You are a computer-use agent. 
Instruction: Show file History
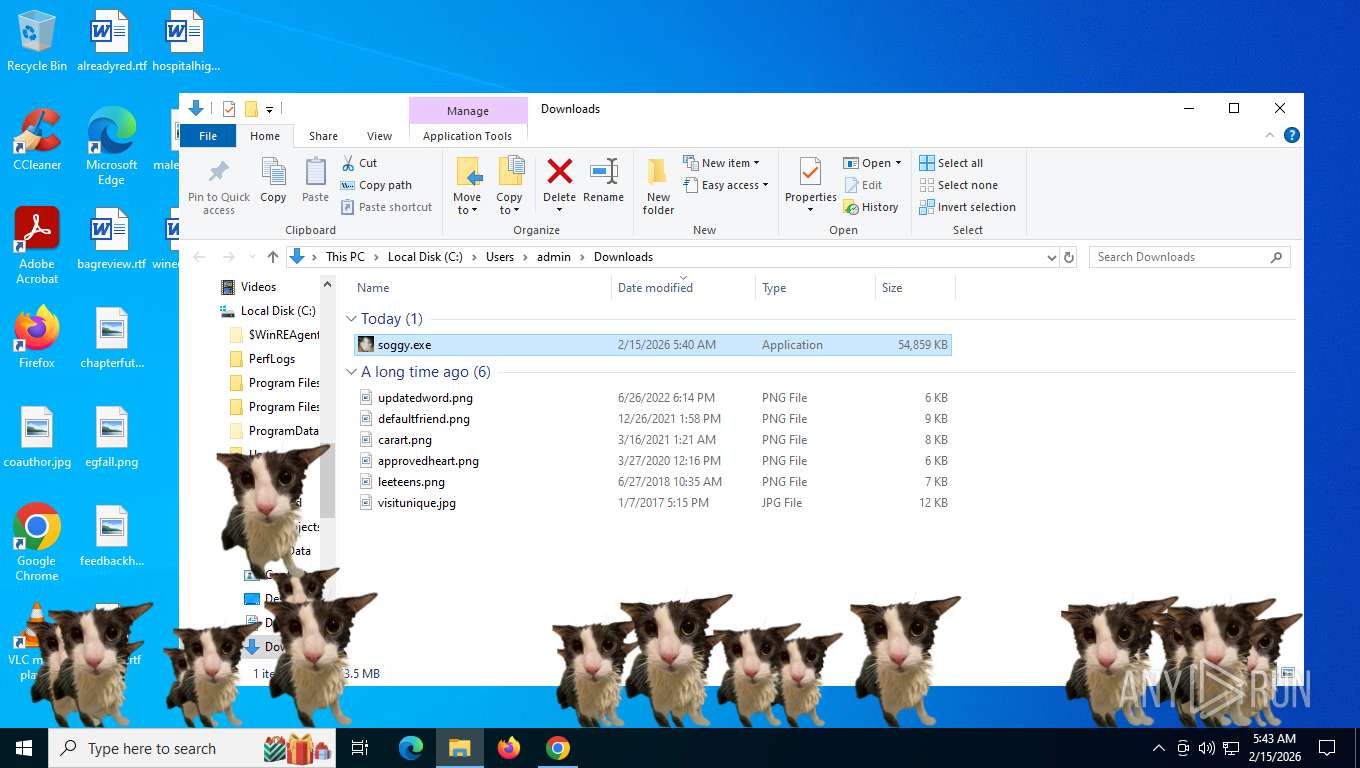[x=871, y=207]
